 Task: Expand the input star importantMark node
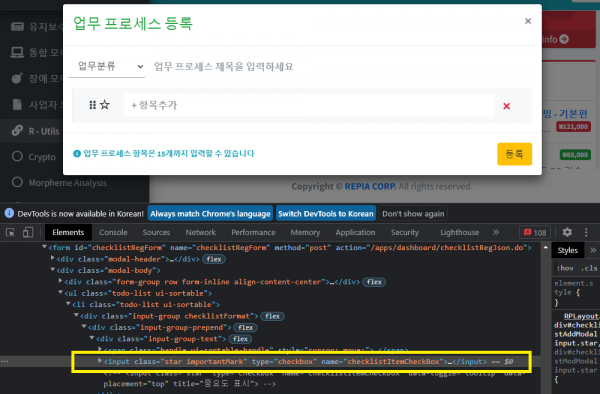100,360
